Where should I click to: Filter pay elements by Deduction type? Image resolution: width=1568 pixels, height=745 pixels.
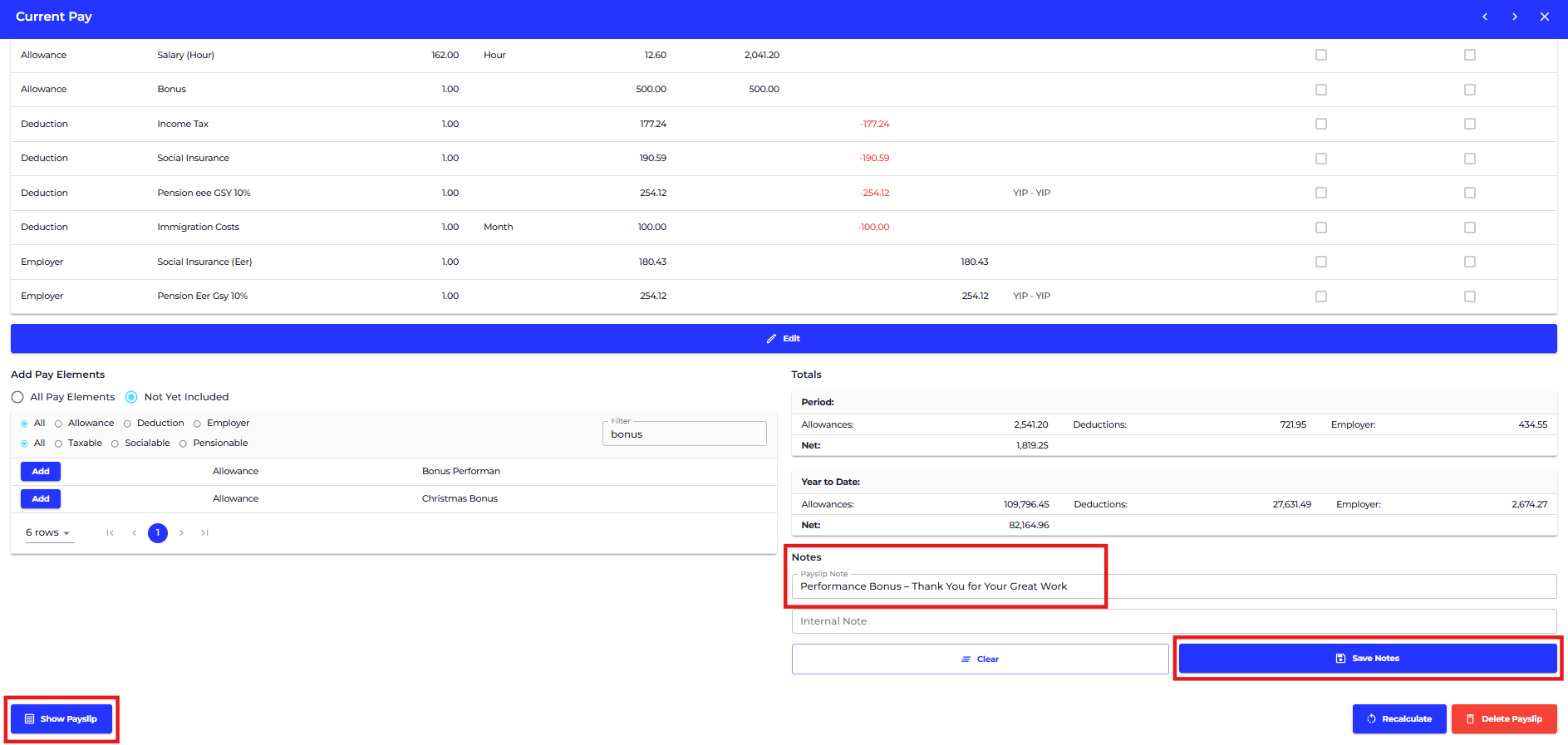coord(127,424)
